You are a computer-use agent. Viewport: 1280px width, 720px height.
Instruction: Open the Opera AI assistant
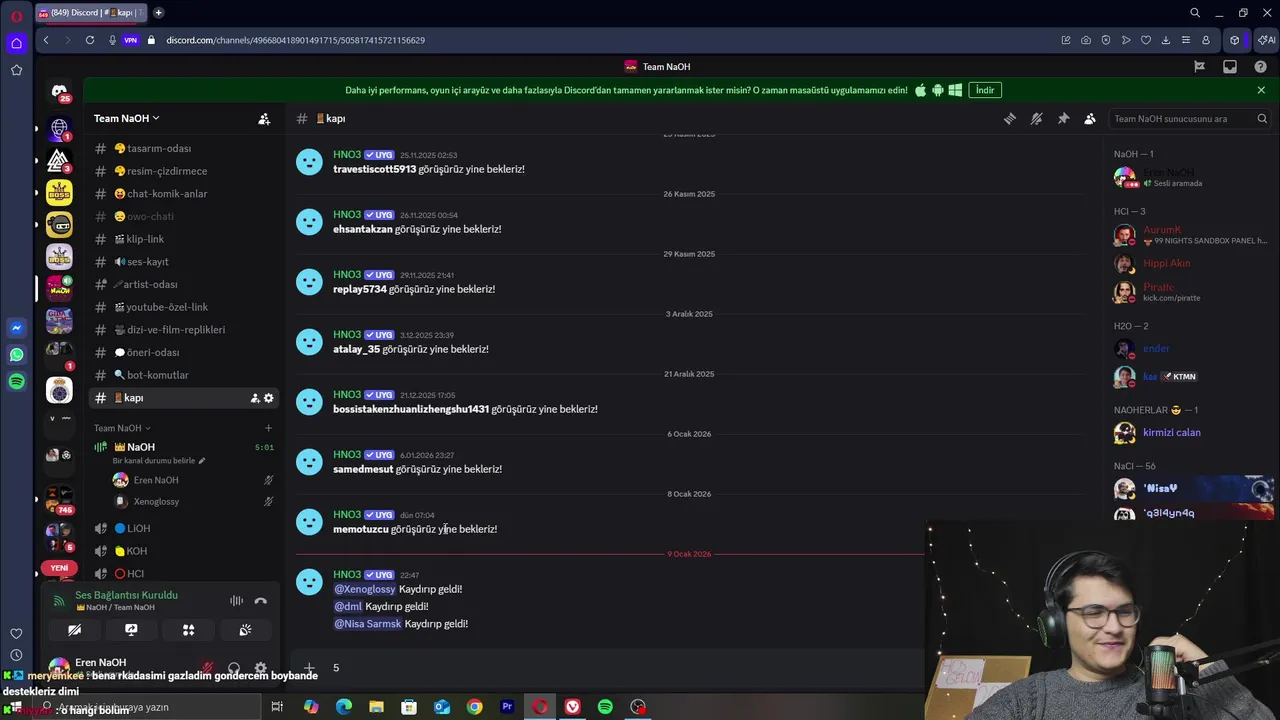tap(1266, 40)
